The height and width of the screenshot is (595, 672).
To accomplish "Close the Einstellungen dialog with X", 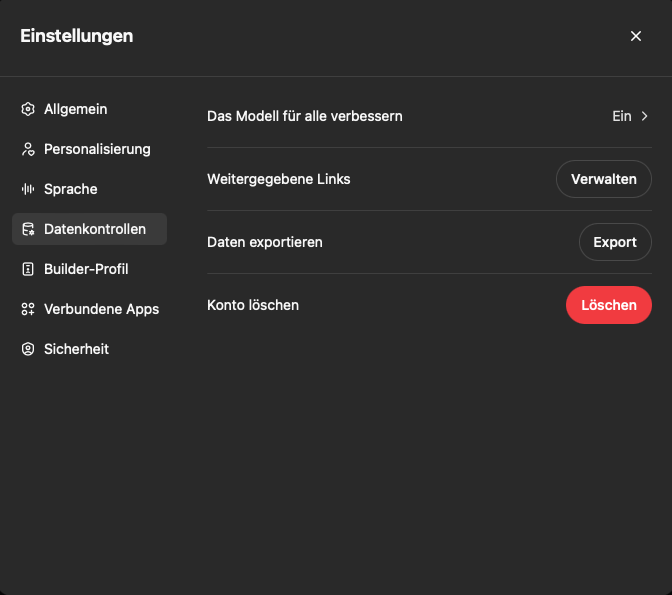I will coord(636,36).
